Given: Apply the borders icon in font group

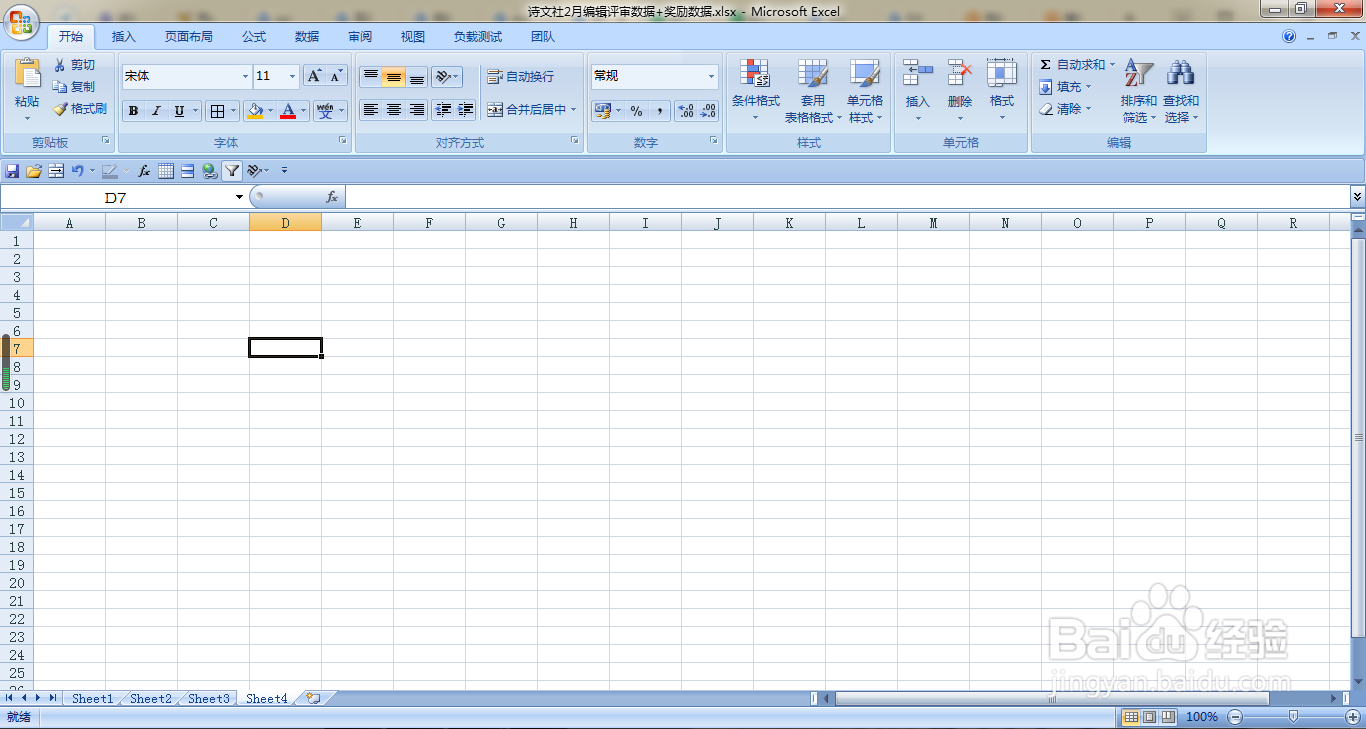Looking at the screenshot, I should (217, 111).
